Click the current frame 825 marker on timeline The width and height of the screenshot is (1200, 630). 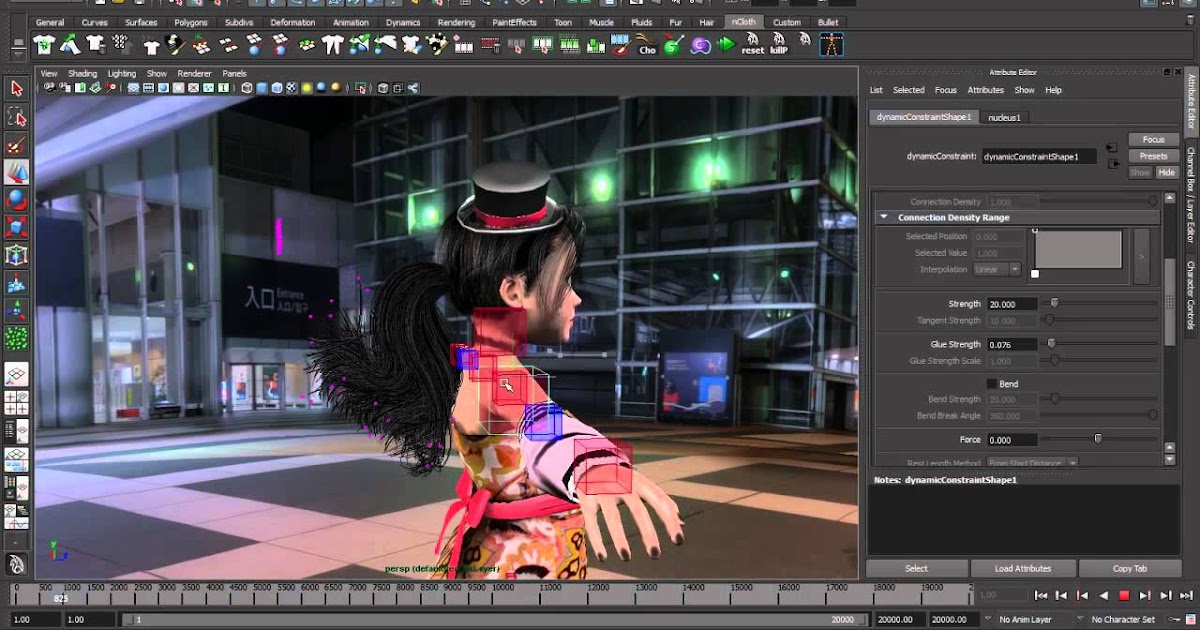(x=61, y=598)
